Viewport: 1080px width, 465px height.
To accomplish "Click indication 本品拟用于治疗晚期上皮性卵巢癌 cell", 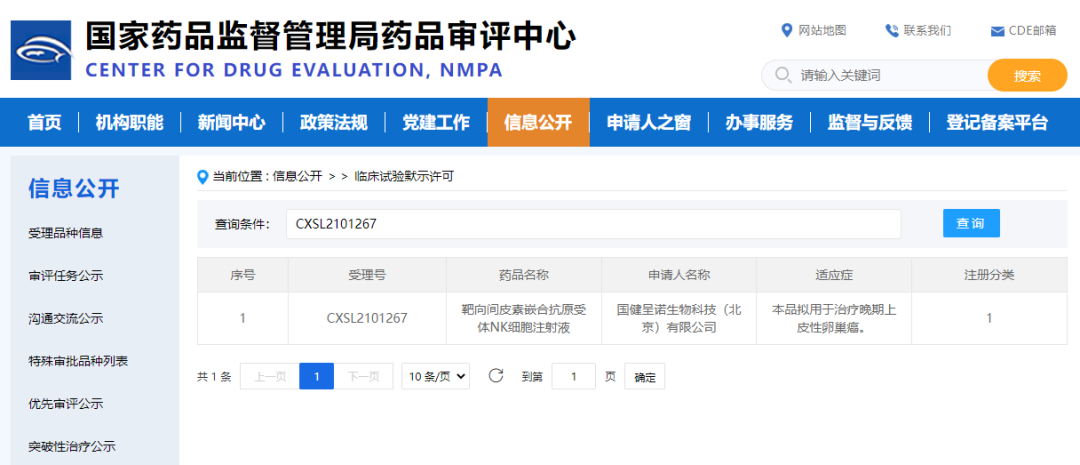I will (x=834, y=318).
